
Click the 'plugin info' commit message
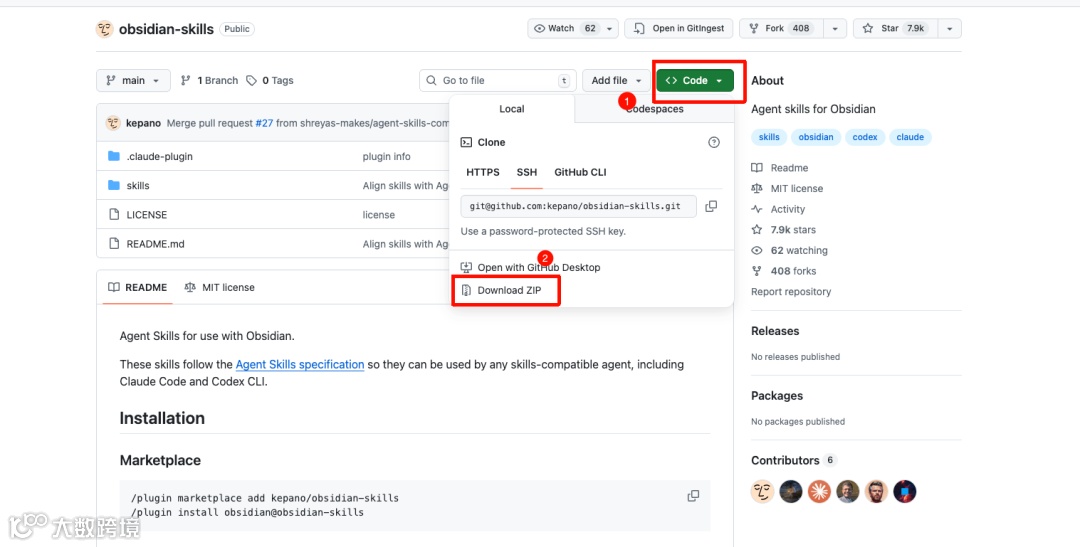click(x=386, y=156)
